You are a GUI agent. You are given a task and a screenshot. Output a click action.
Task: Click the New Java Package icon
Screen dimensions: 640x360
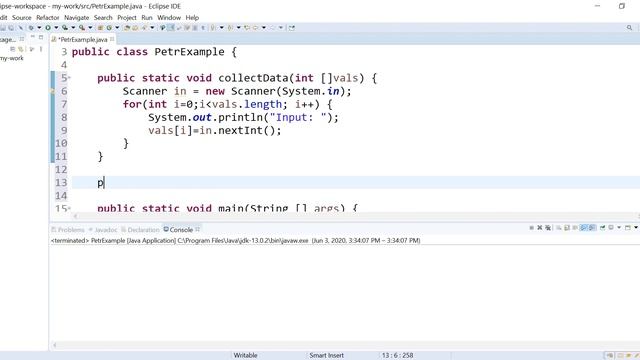(x=100, y=28)
